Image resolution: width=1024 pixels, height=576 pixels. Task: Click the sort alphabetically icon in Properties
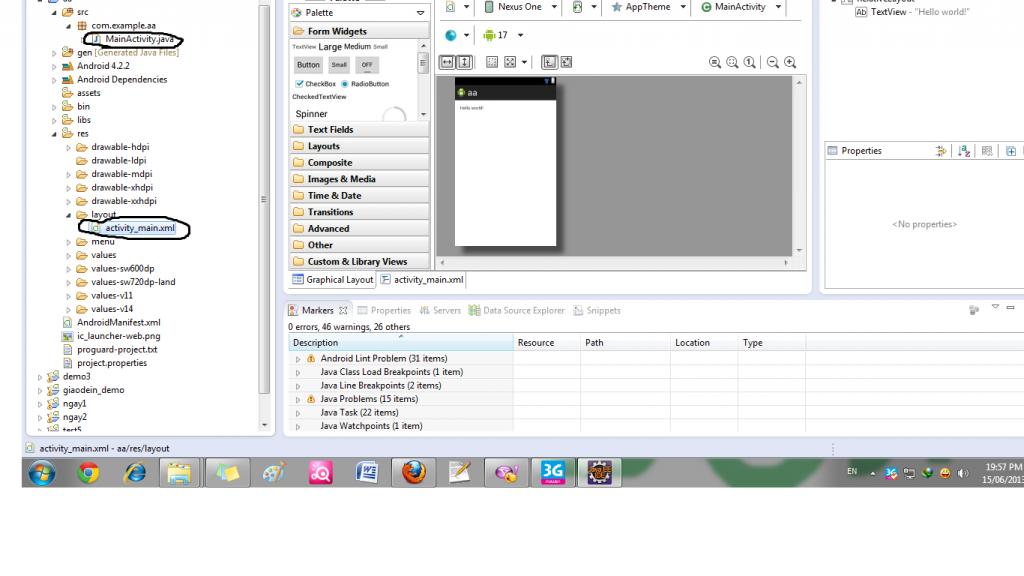pos(964,151)
